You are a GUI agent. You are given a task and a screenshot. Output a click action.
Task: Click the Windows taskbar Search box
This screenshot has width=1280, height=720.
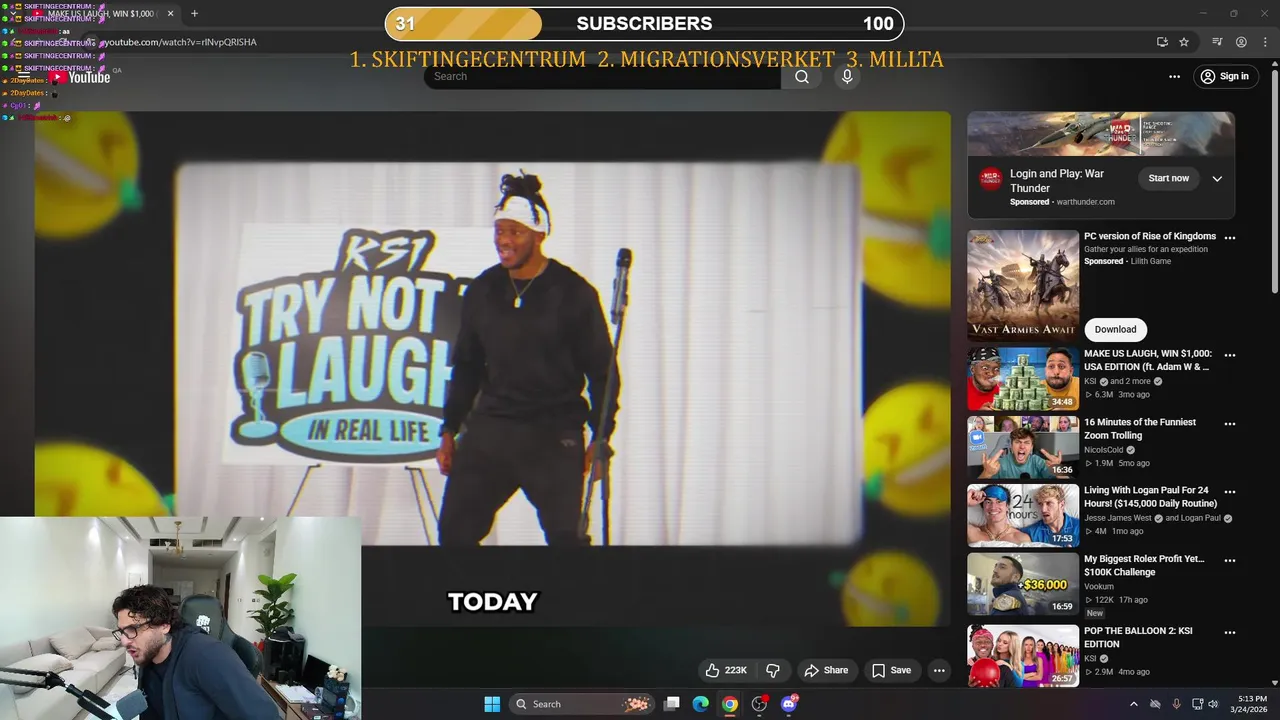(580, 704)
